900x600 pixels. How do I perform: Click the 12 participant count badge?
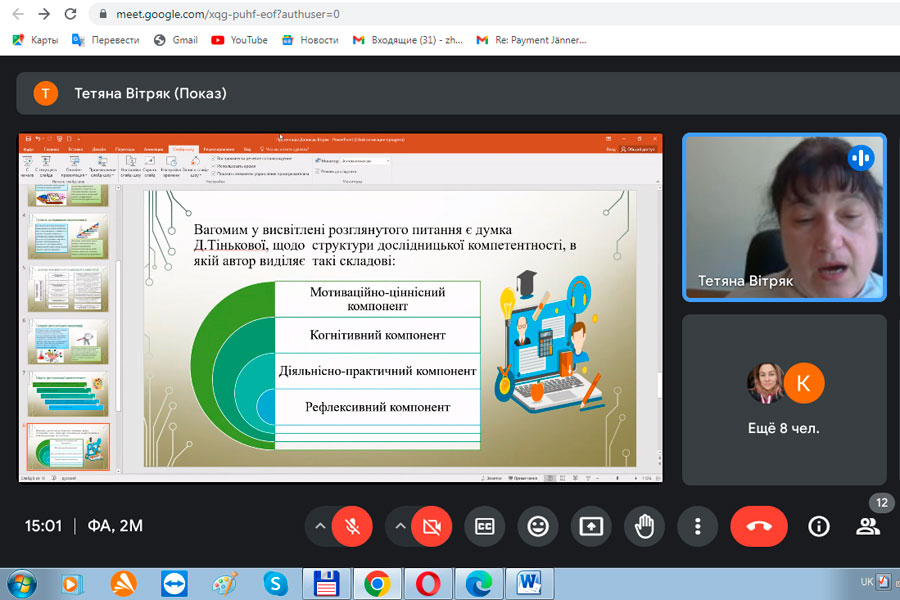882,503
